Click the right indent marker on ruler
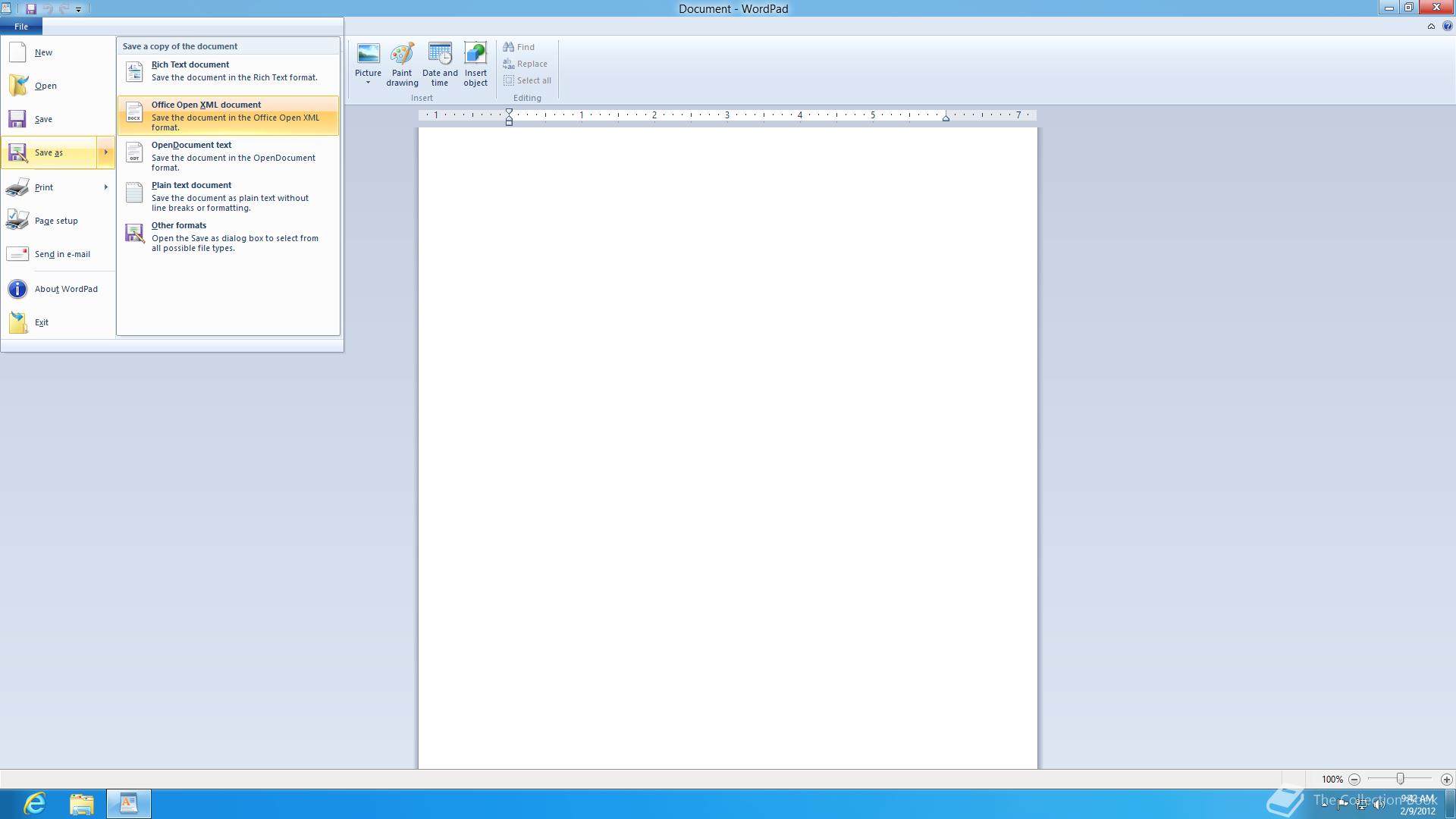Image resolution: width=1456 pixels, height=819 pixels. pos(946,118)
